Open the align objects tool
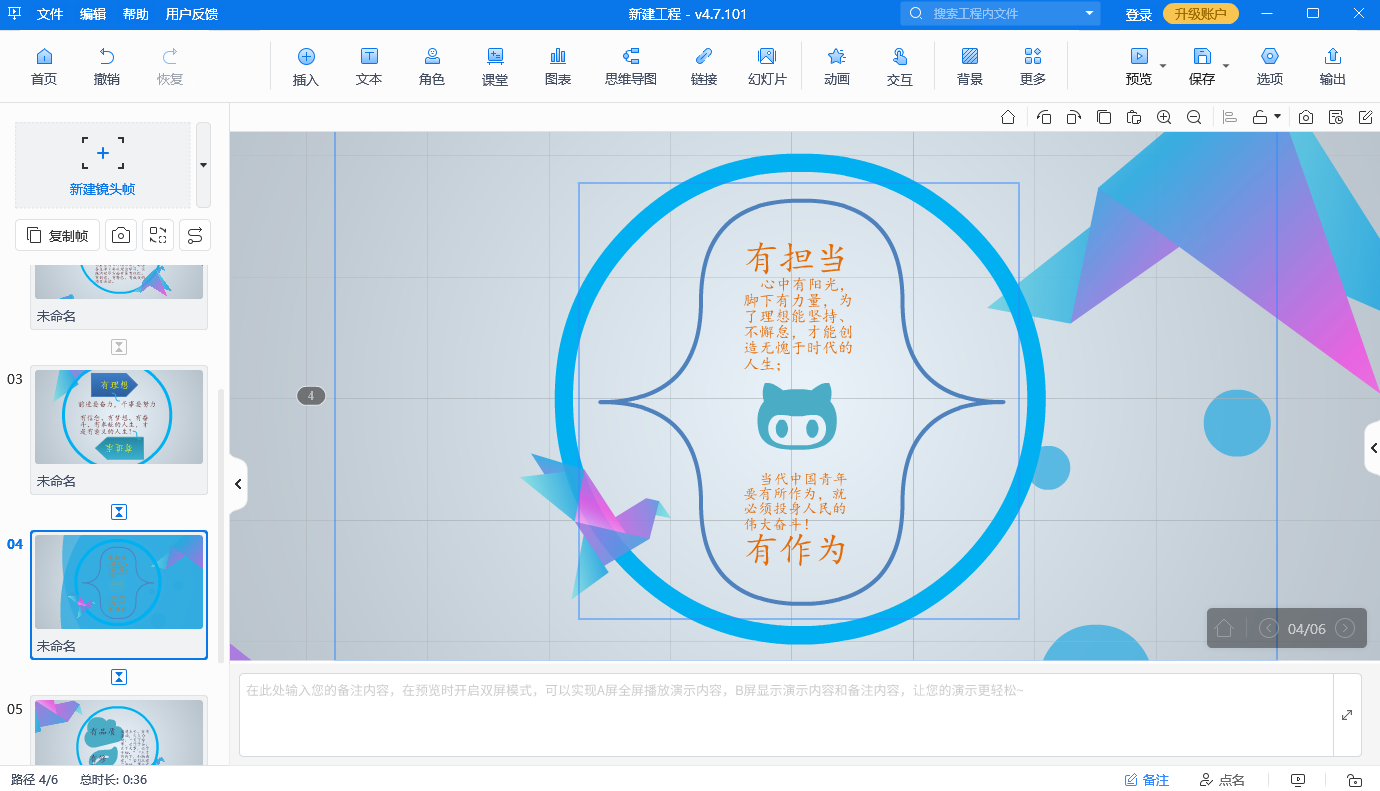This screenshot has width=1380, height=791. click(x=1231, y=117)
